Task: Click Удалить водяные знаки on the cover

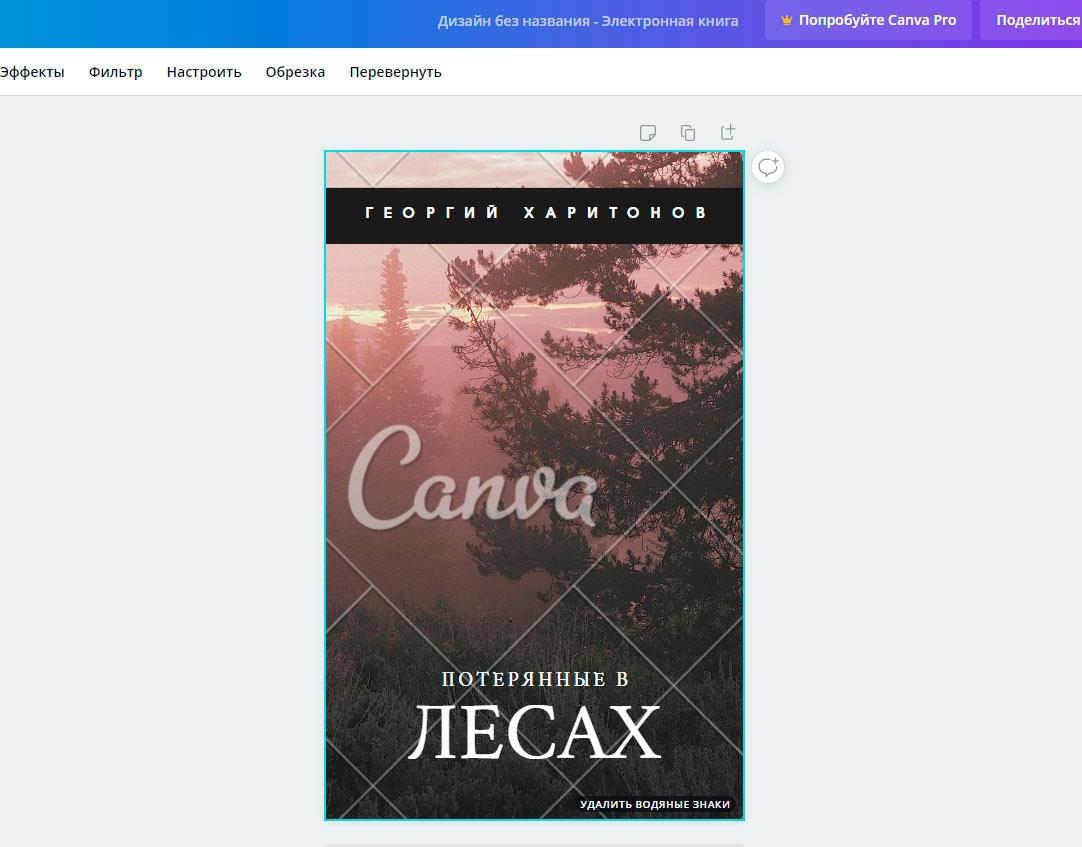Action: (x=655, y=804)
